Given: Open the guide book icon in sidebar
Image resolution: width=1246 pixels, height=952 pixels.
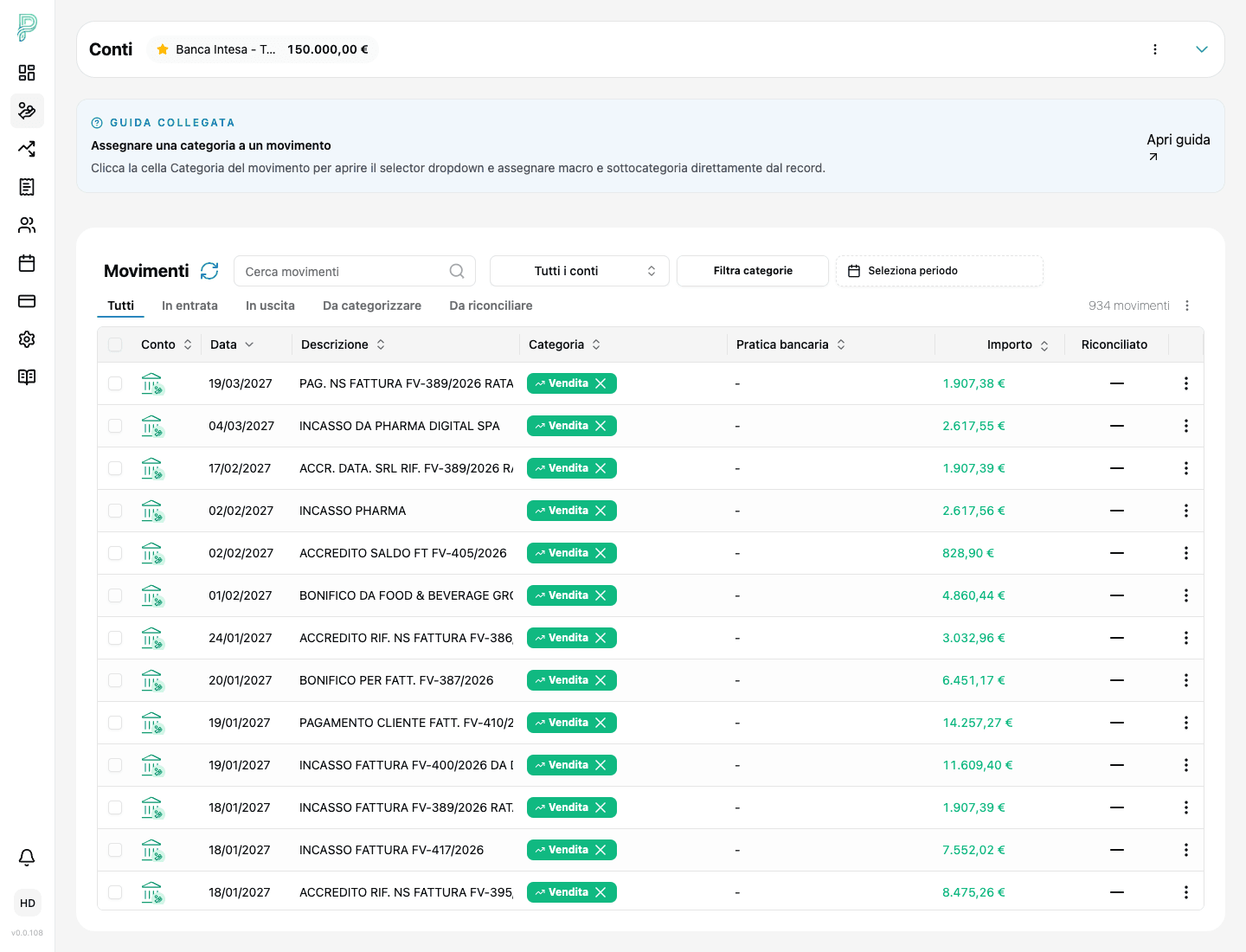Looking at the screenshot, I should tap(27, 377).
